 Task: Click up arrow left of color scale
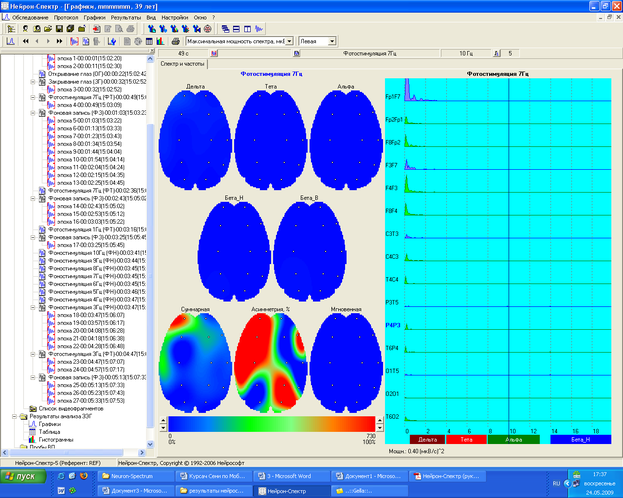coord(163,420)
